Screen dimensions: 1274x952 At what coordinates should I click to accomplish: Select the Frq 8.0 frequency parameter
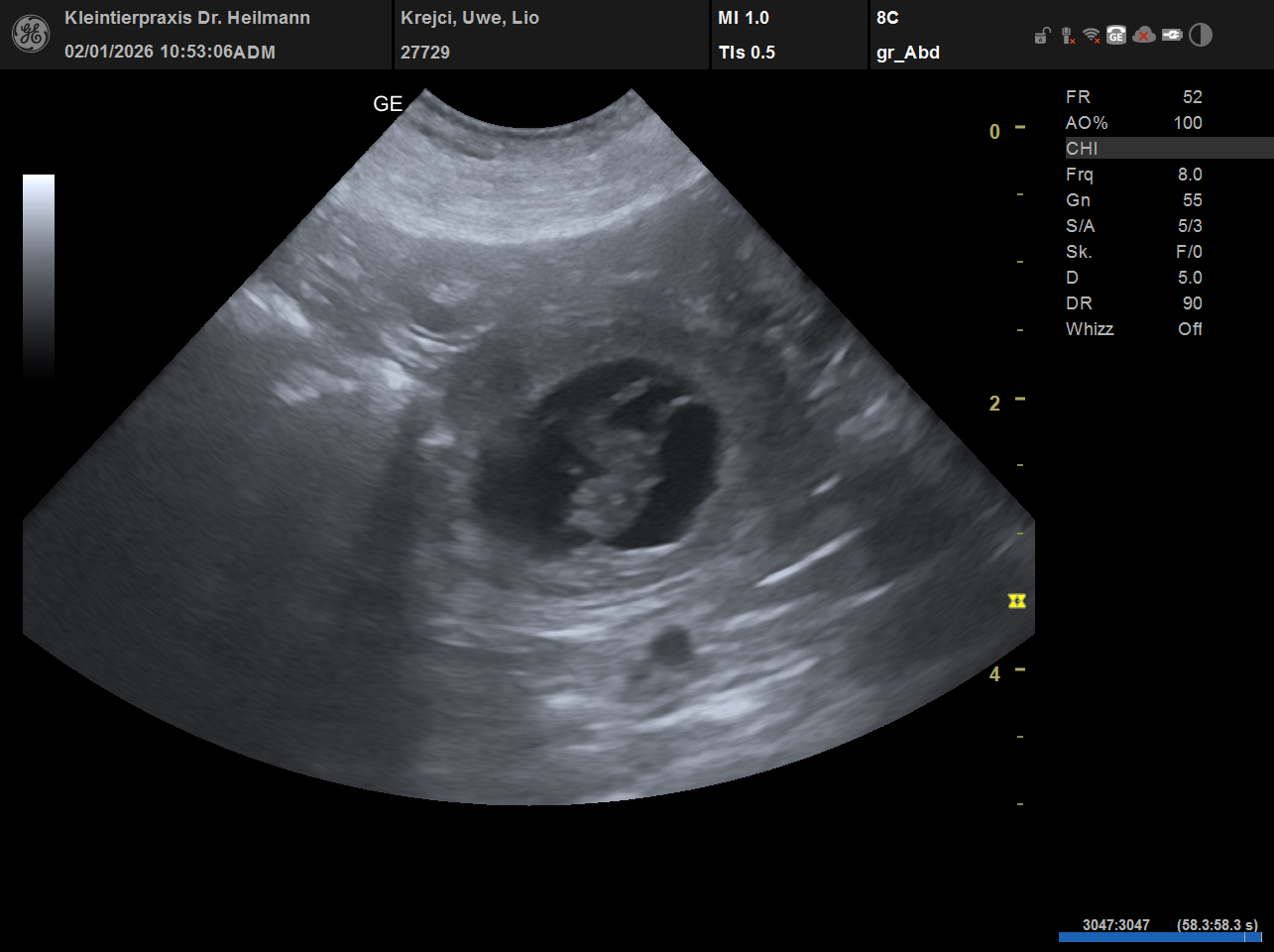tap(1133, 175)
